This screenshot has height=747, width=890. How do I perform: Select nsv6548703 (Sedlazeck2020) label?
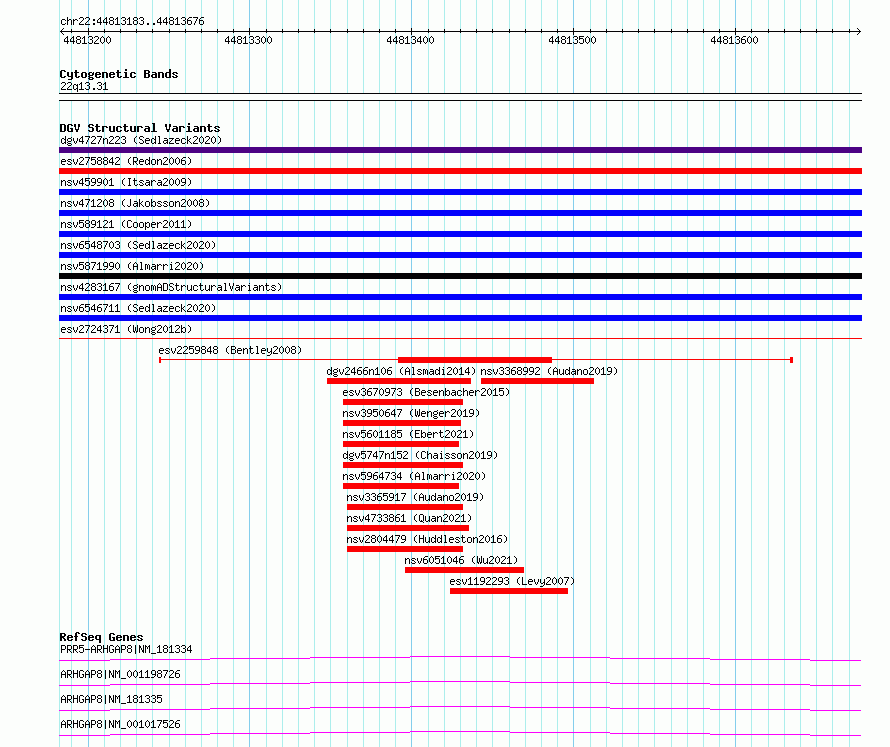(138, 245)
